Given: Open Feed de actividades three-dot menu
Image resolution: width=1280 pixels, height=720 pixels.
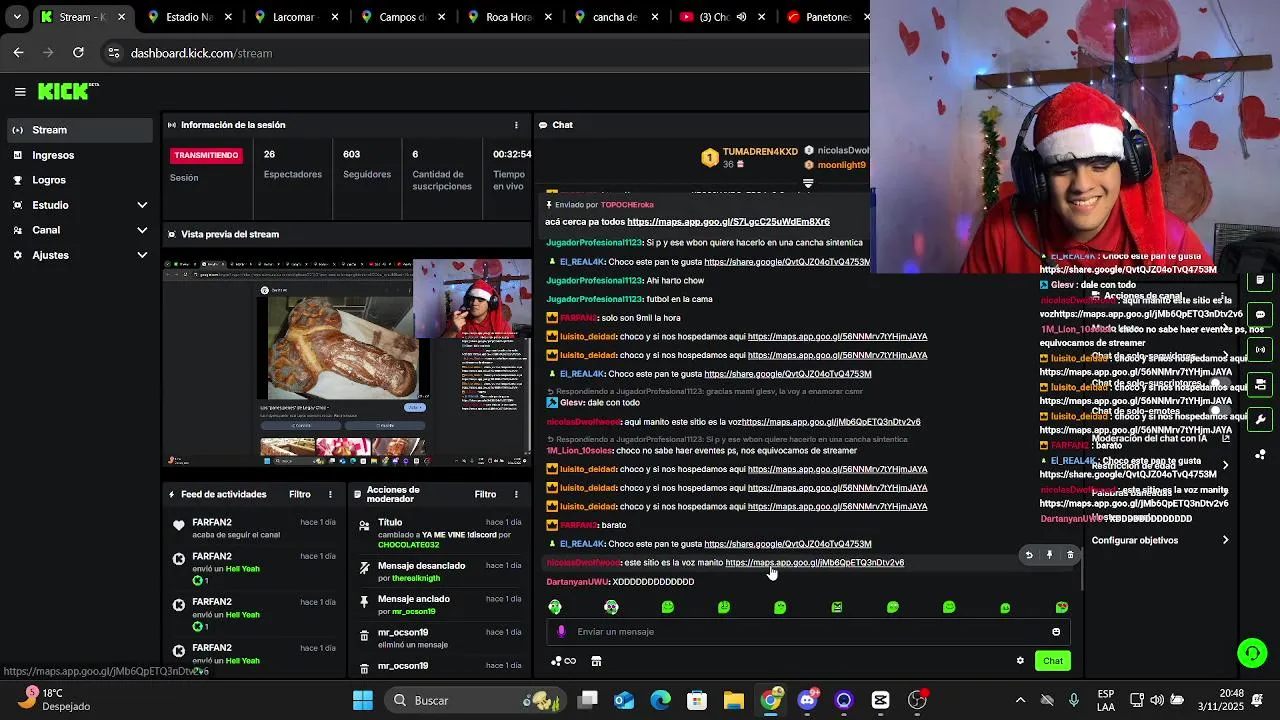Looking at the screenshot, I should (x=330, y=494).
